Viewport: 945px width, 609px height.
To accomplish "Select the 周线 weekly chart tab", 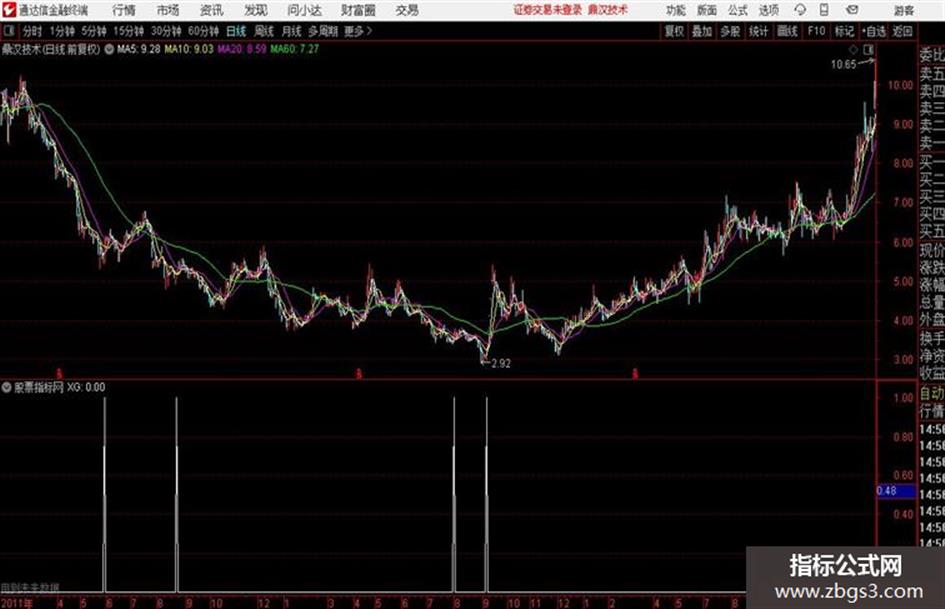I will 264,31.
